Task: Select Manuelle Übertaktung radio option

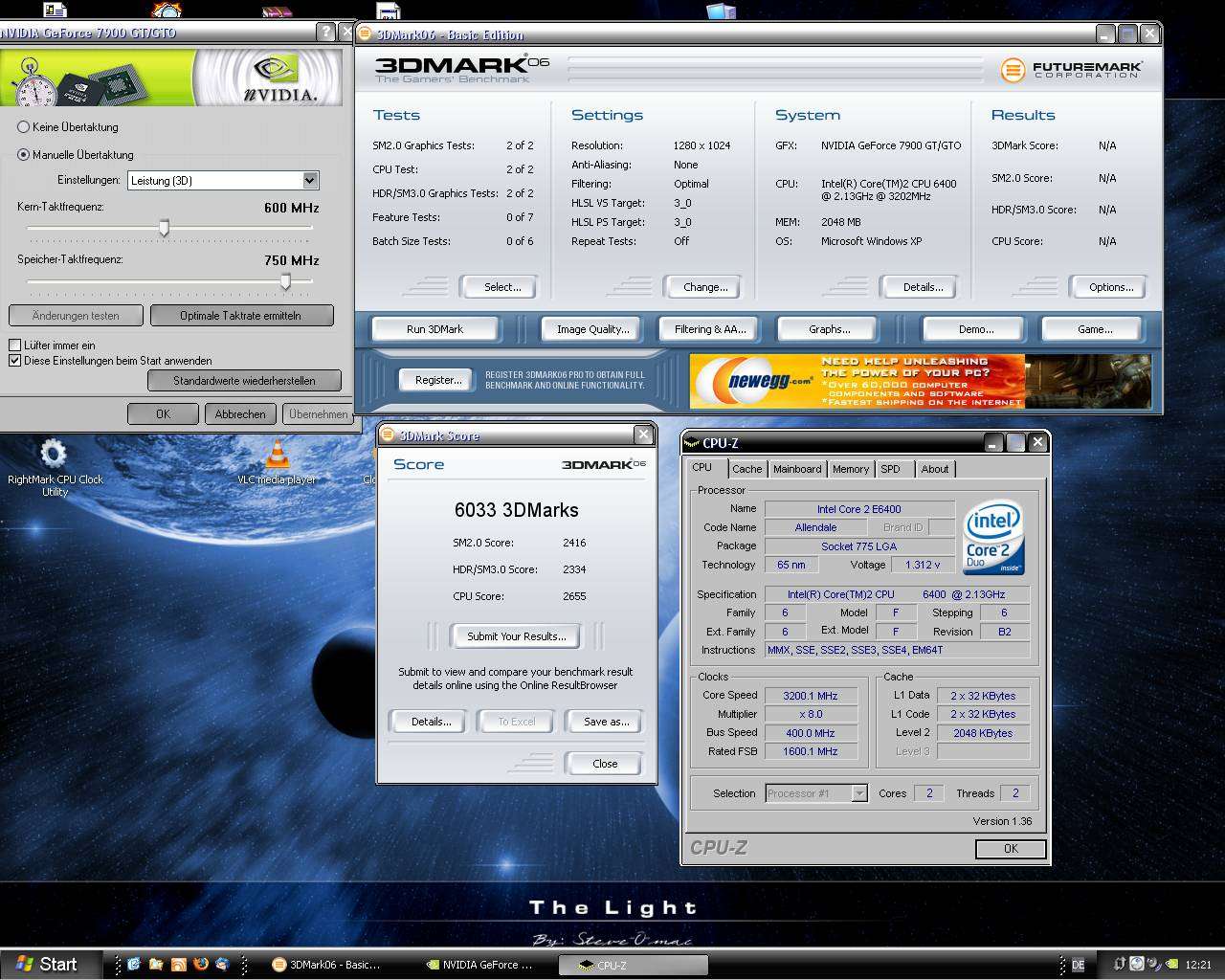Action: 24,154
